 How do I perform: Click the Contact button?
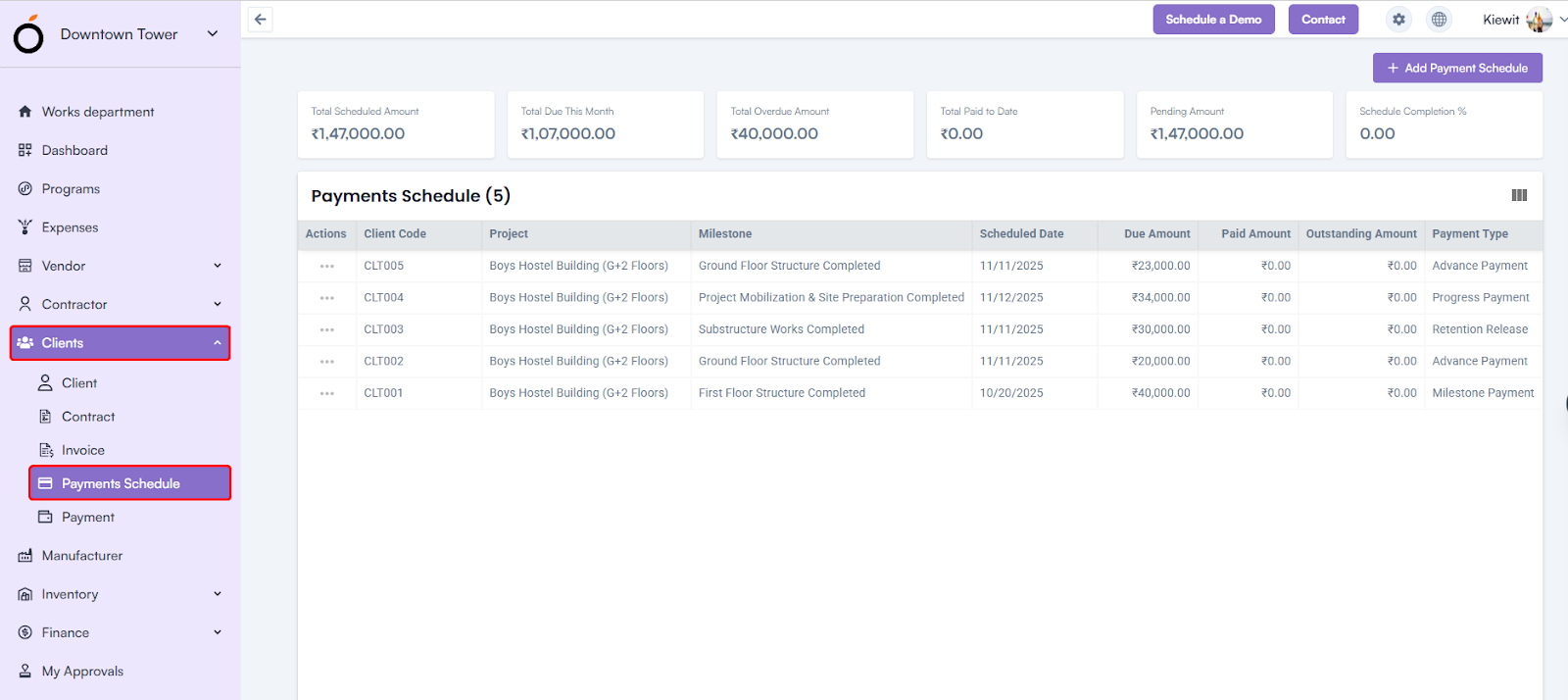point(1323,20)
